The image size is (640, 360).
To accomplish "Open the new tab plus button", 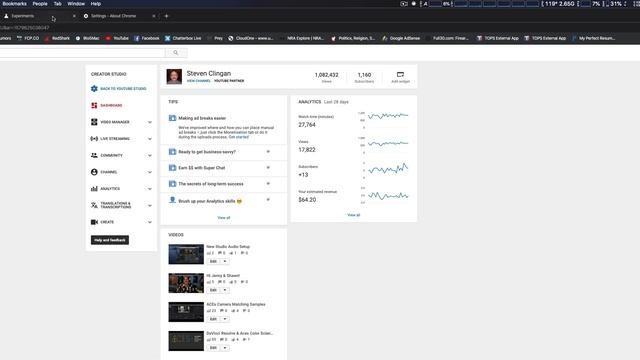I will pyautogui.click(x=167, y=16).
